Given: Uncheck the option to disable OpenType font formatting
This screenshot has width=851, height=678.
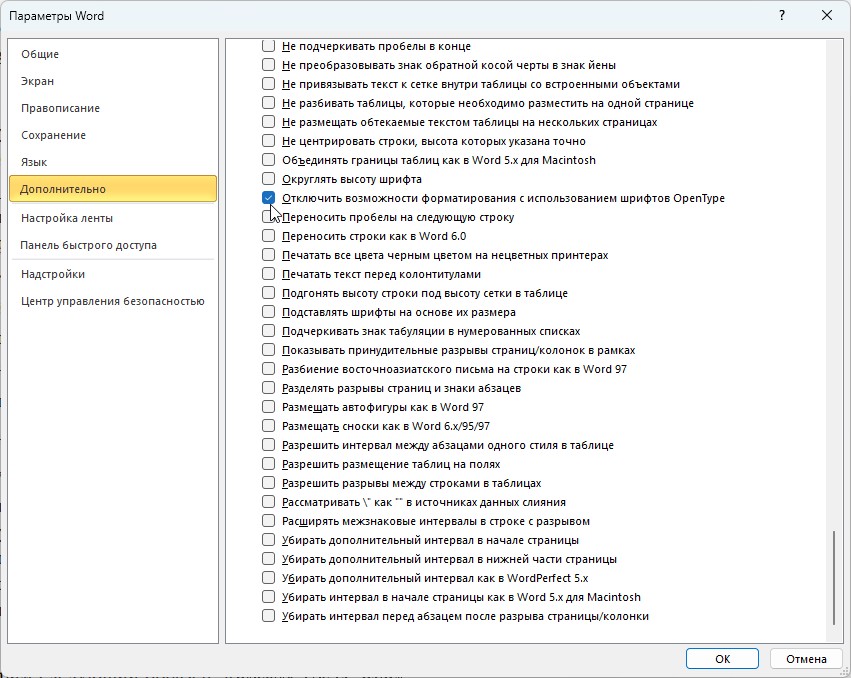Looking at the screenshot, I should pos(268,198).
